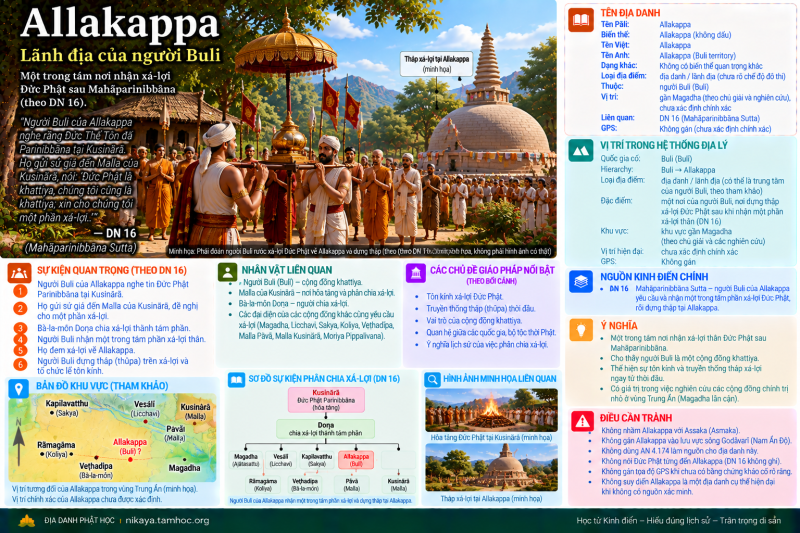Click the 'Quốc gia cổ:' field label
The height and width of the screenshot is (533, 800).
tap(620, 159)
